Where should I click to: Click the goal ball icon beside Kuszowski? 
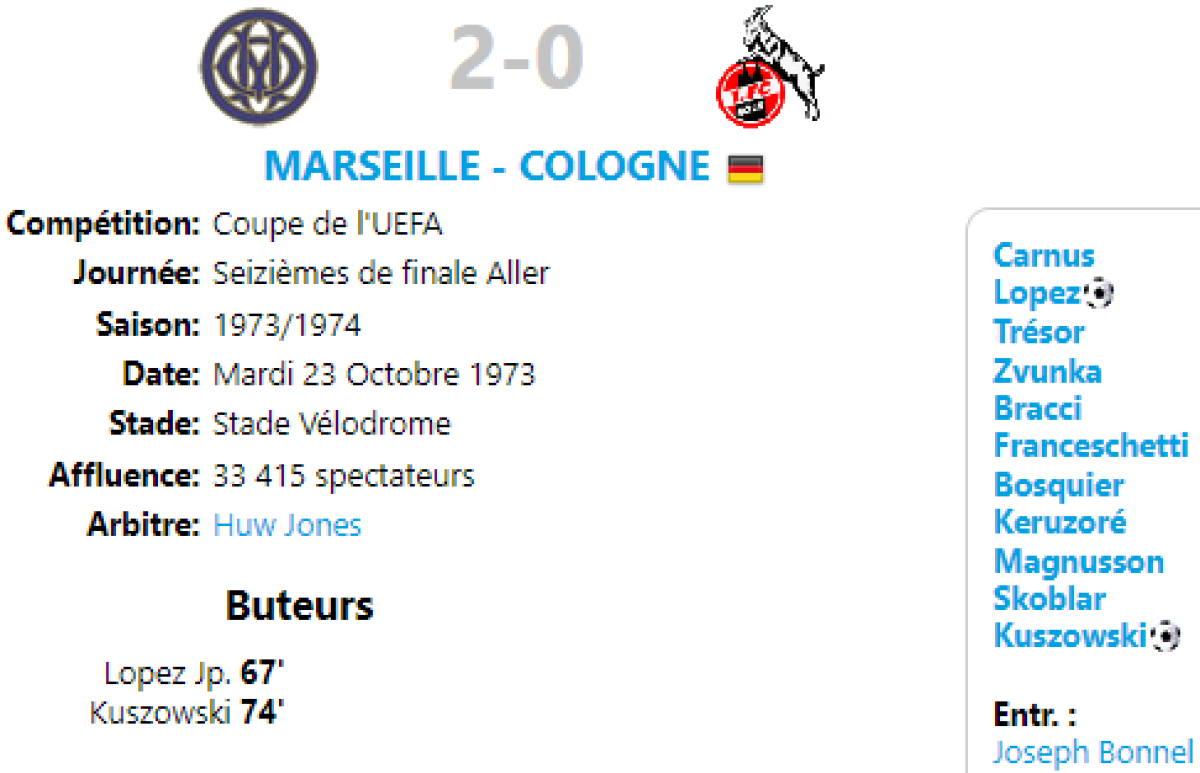[1165, 635]
